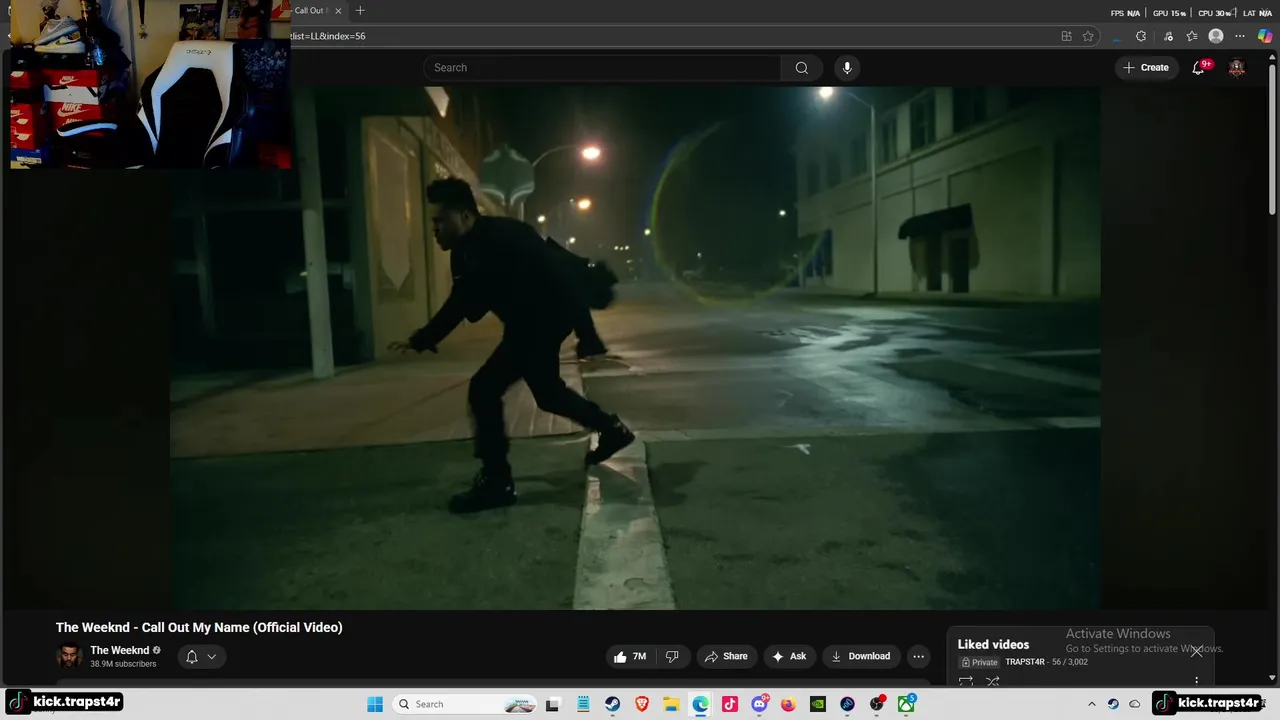Open Task View on the taskbar
Viewport: 1280px width, 720px height.
[552, 704]
